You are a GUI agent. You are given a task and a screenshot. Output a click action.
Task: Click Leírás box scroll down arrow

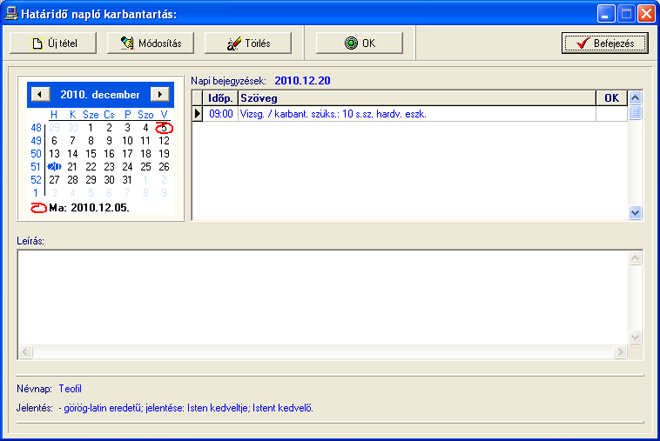click(x=635, y=337)
